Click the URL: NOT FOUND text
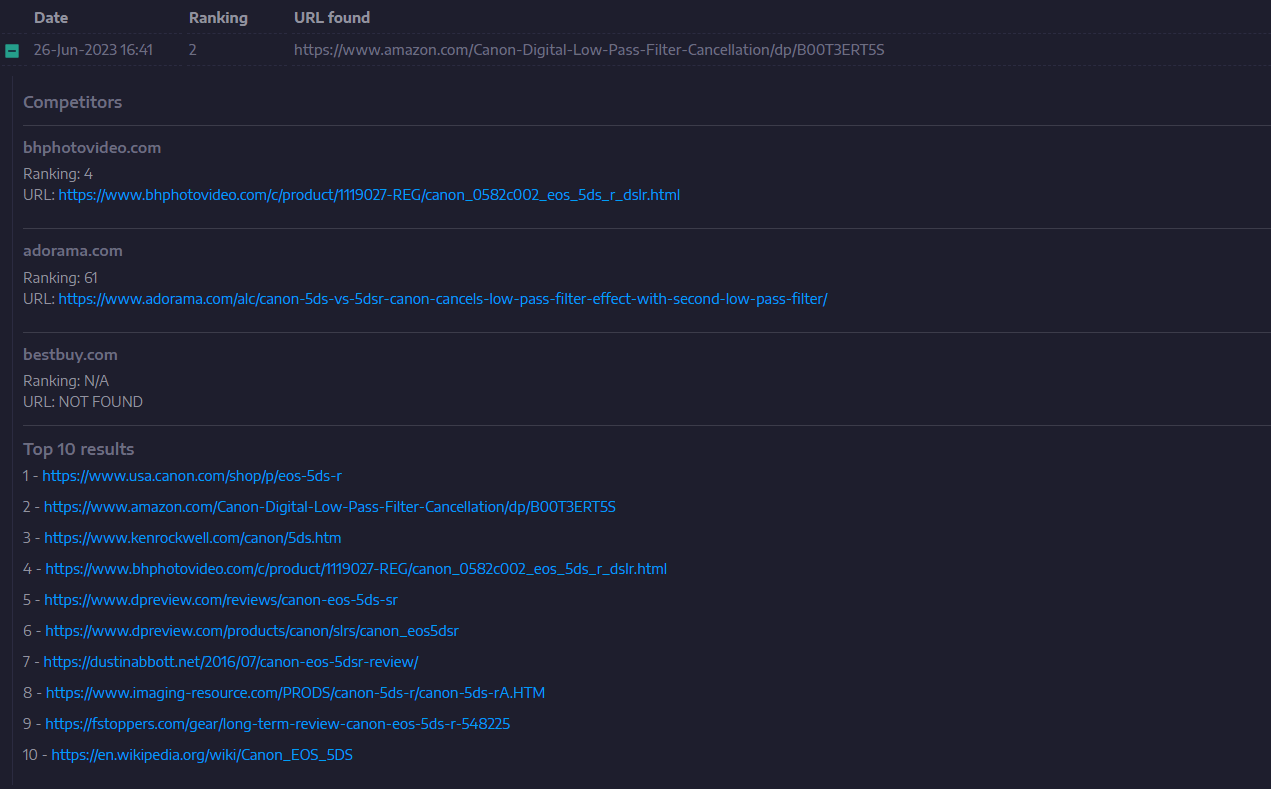The image size is (1271, 789). pyautogui.click(x=83, y=402)
